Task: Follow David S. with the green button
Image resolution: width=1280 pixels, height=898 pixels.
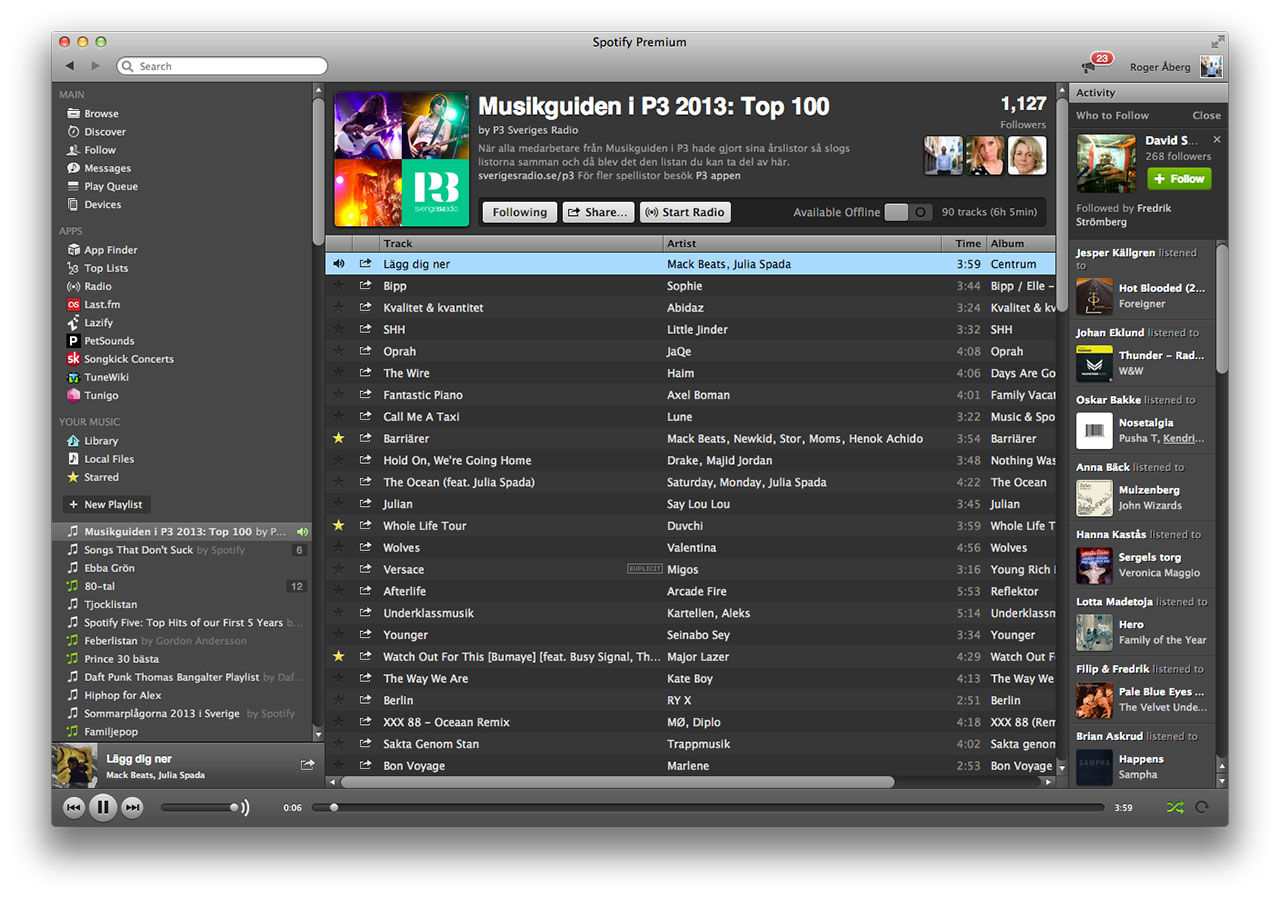Action: [x=1179, y=179]
